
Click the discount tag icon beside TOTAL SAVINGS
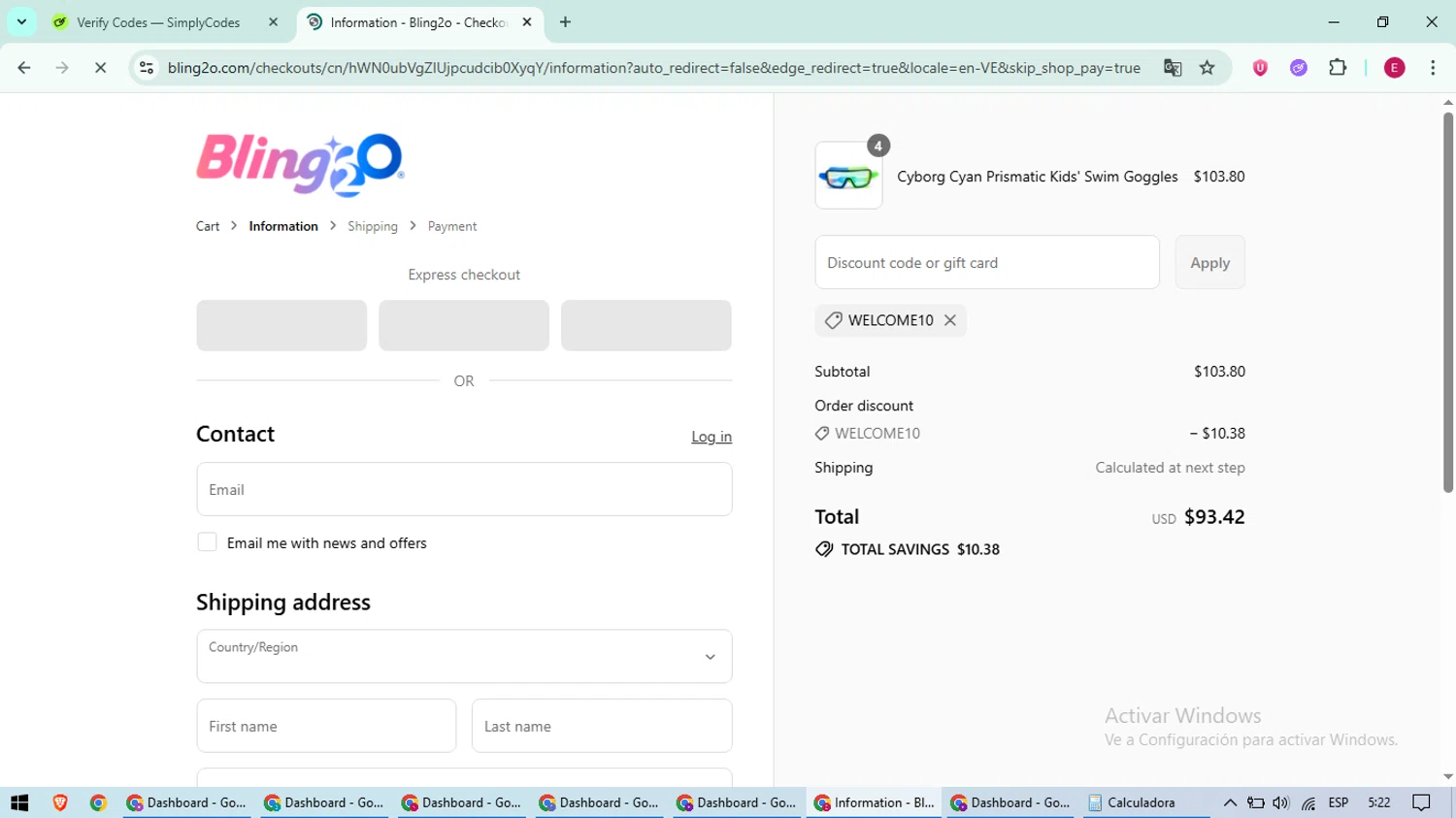click(x=824, y=549)
